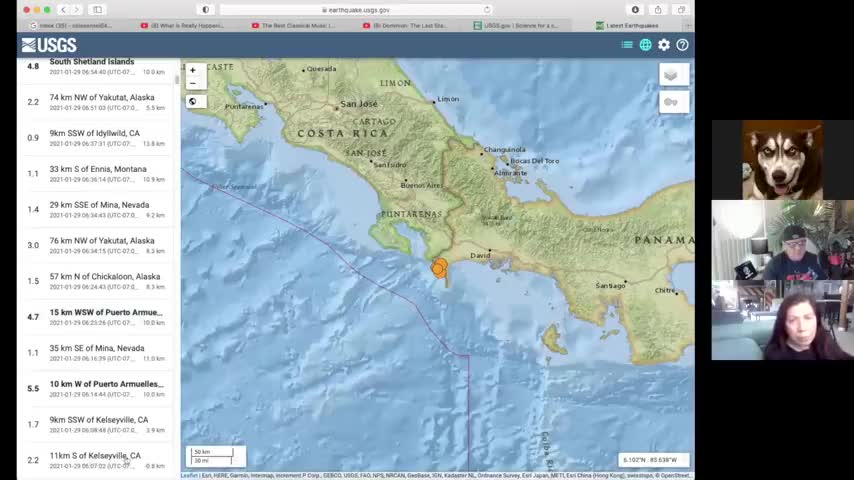Image resolution: width=854 pixels, height=480 pixels.
Task: Reload the page in Safari
Action: (x=486, y=10)
